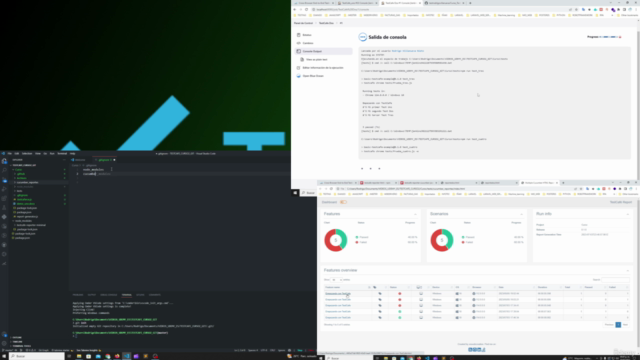This screenshot has width=640, height=360.
Task: Reload the TestCafe report browser page
Action: tap(331, 189)
